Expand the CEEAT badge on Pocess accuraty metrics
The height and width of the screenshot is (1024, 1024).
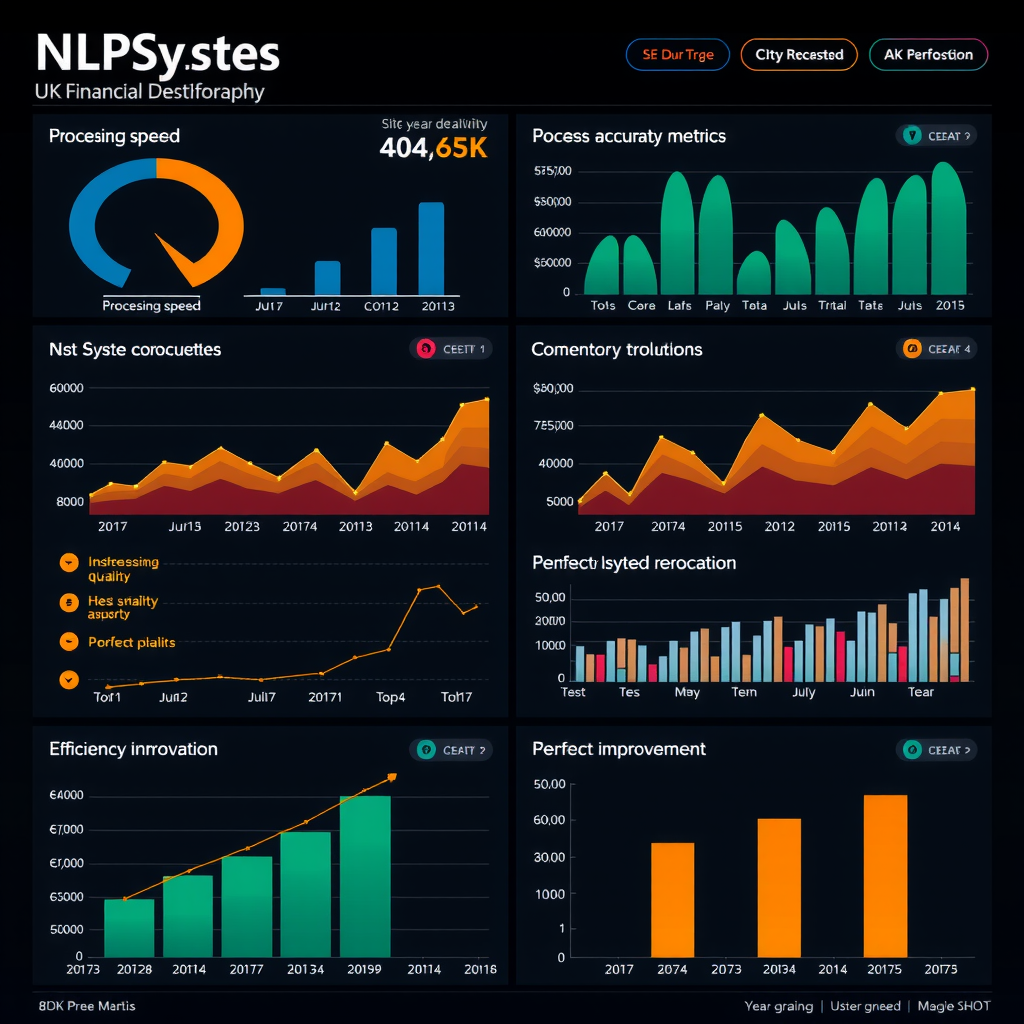pyautogui.click(x=937, y=135)
